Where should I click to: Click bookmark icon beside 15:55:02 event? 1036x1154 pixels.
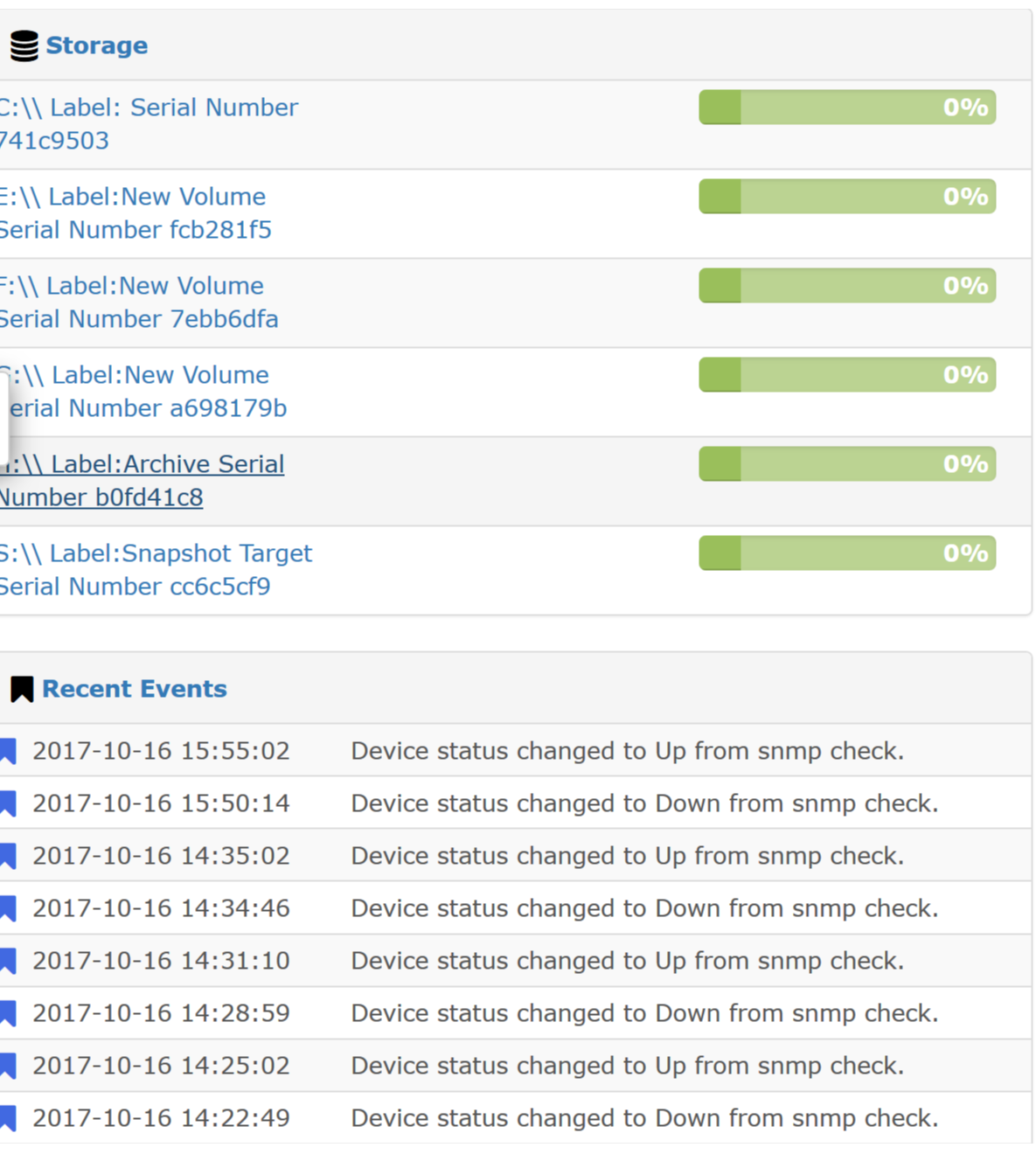point(8,751)
